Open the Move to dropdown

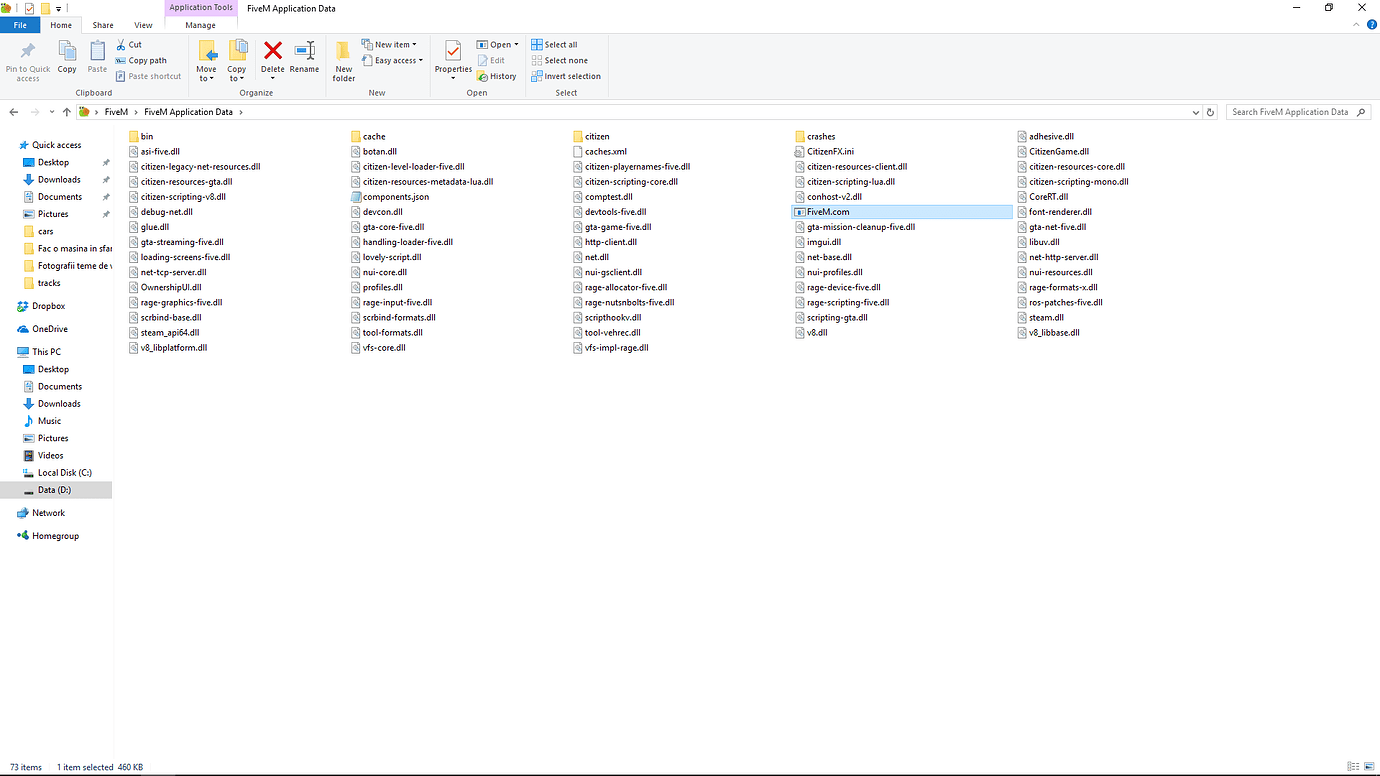click(x=207, y=60)
